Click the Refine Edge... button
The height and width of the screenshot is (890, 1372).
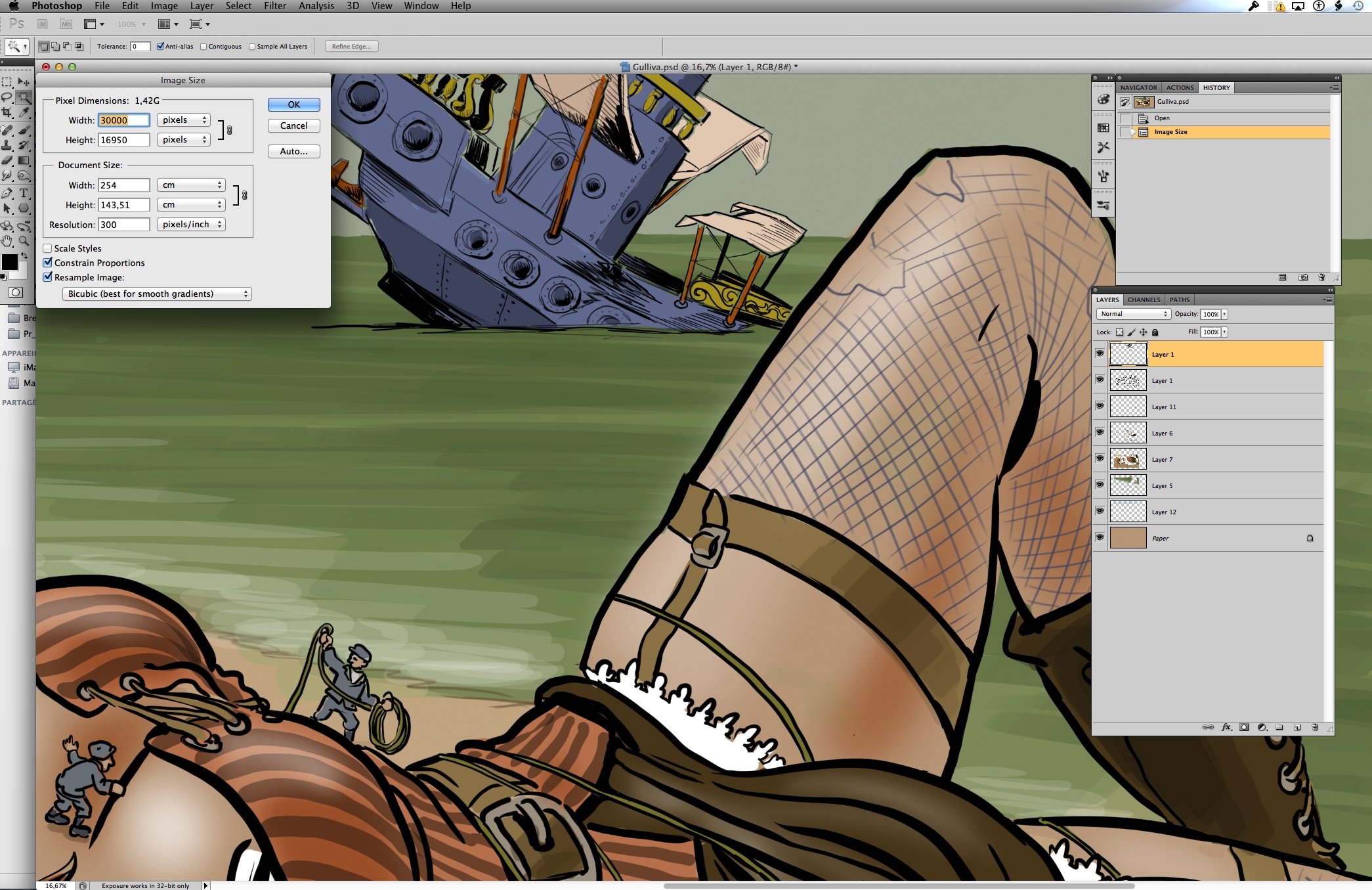coord(352,47)
